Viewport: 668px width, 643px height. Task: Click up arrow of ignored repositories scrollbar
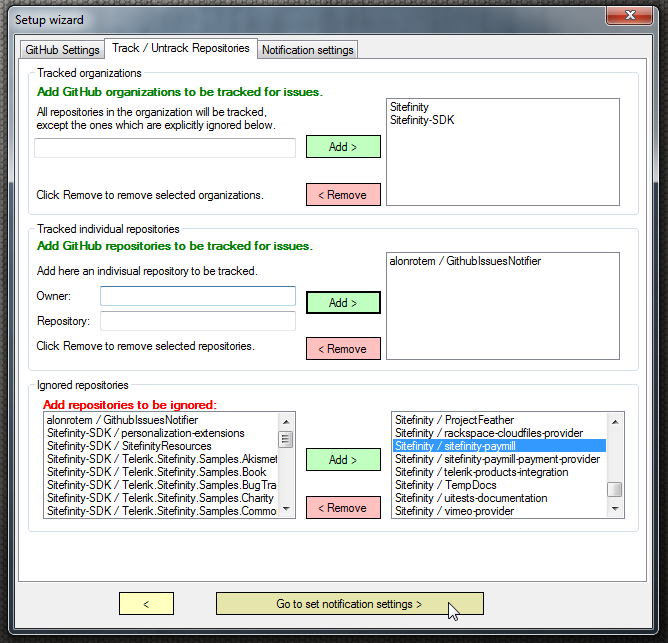pyautogui.click(x=615, y=422)
